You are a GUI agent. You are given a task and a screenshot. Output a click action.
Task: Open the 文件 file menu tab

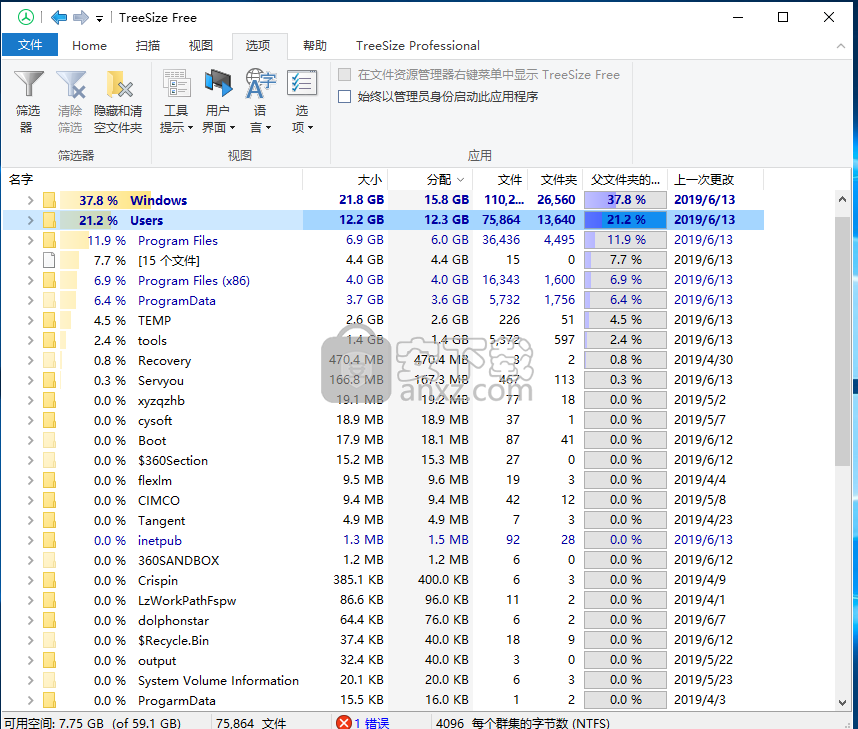pyautogui.click(x=30, y=45)
